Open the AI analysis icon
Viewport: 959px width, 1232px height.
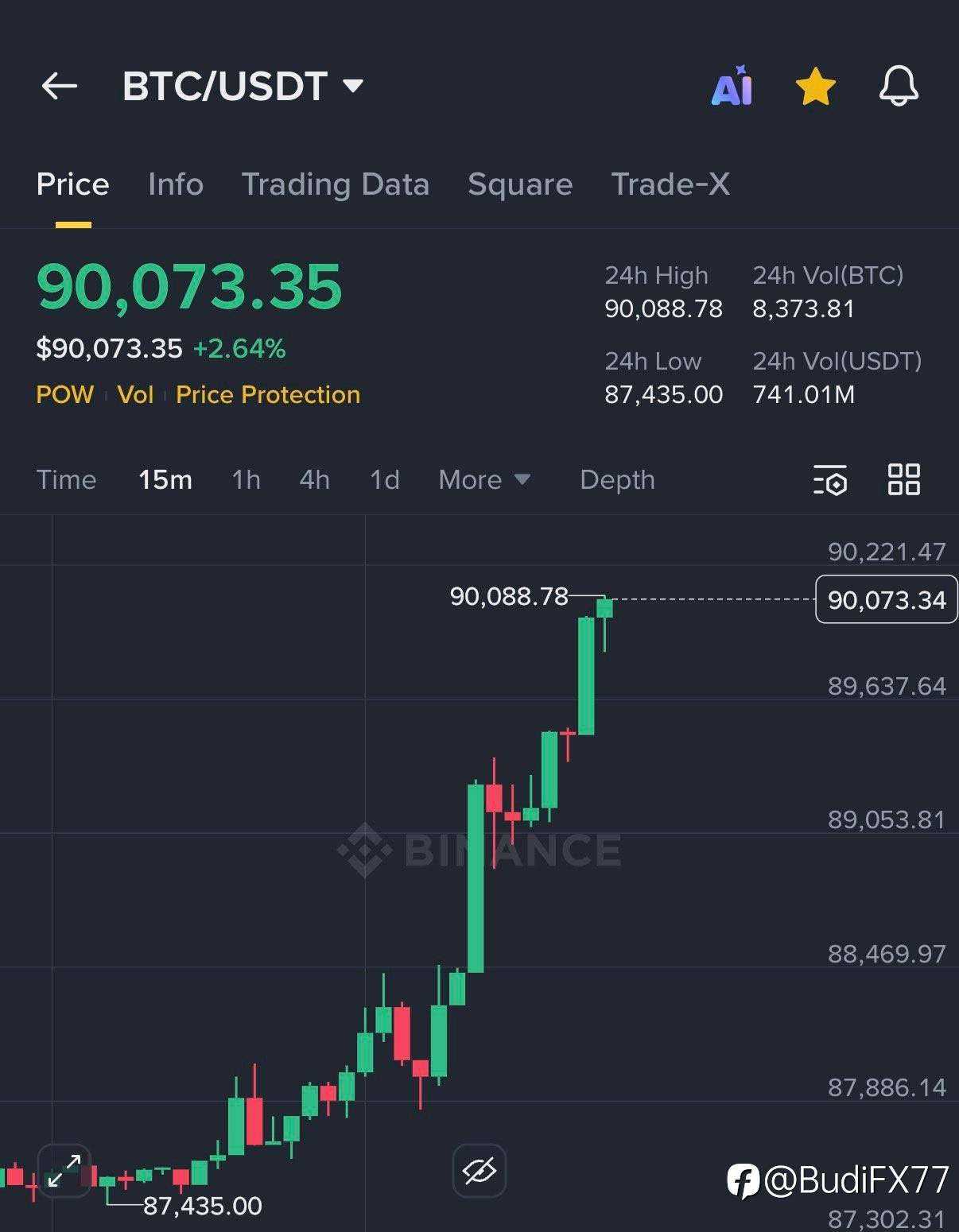click(x=732, y=87)
